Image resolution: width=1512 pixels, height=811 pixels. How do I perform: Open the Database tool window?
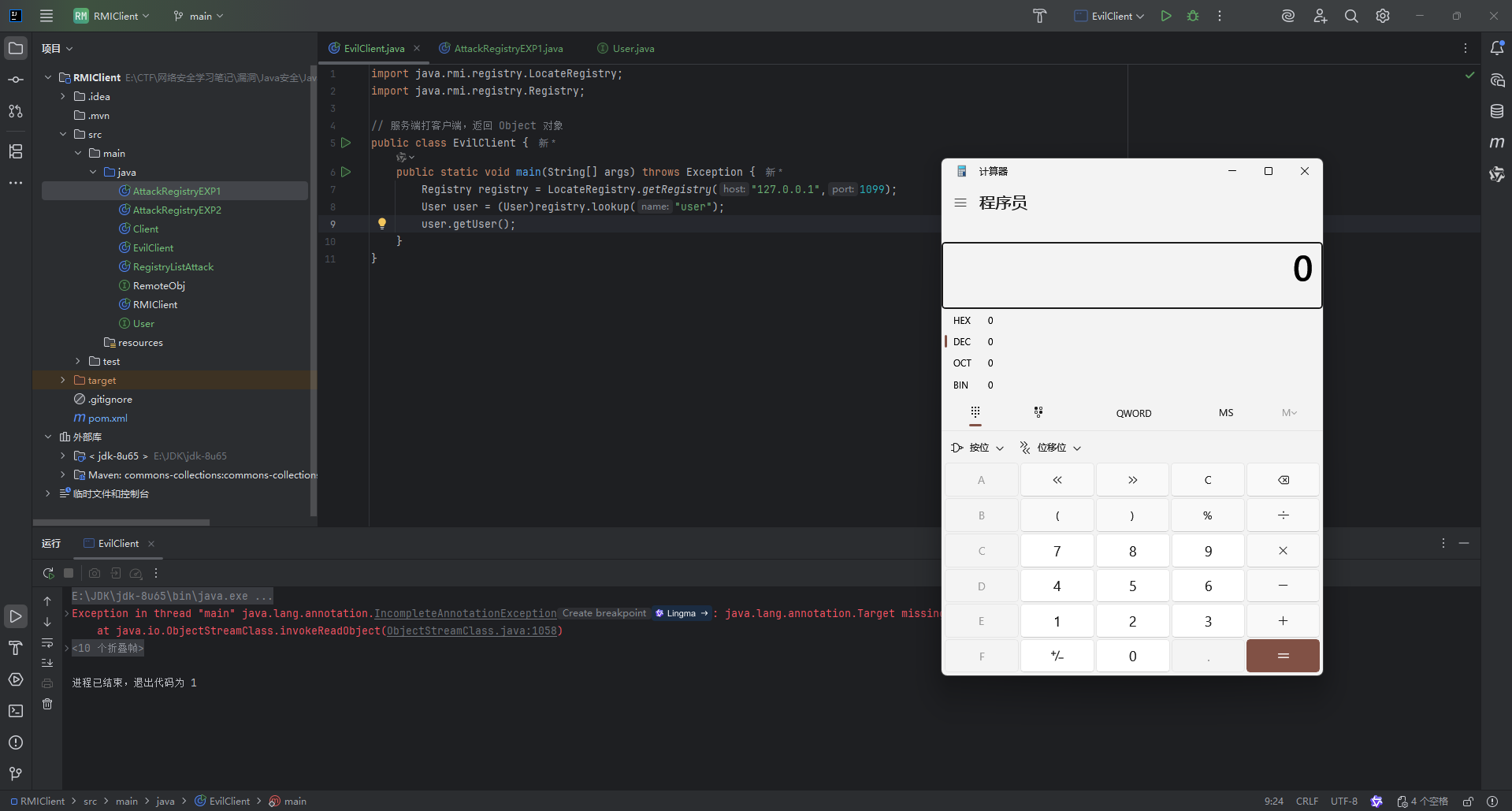coord(1497,111)
